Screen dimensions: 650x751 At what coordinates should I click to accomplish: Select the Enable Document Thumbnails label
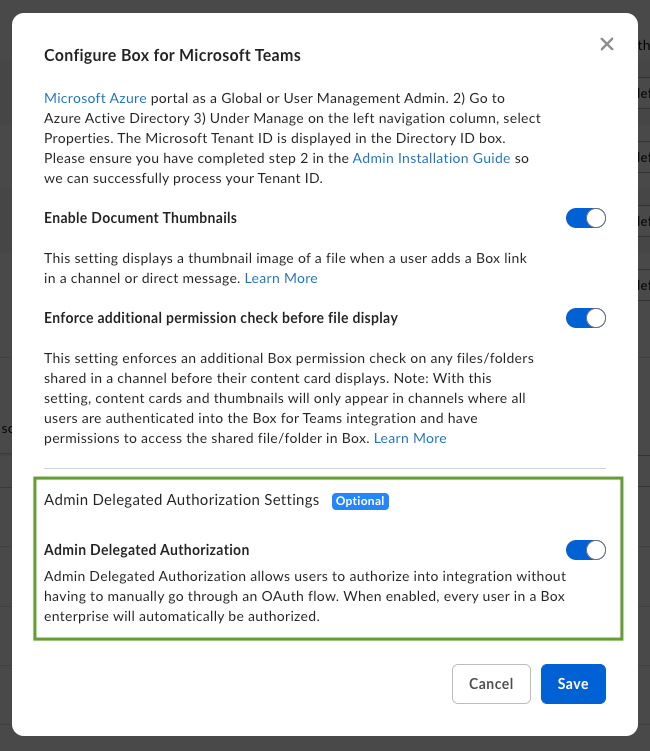(140, 217)
